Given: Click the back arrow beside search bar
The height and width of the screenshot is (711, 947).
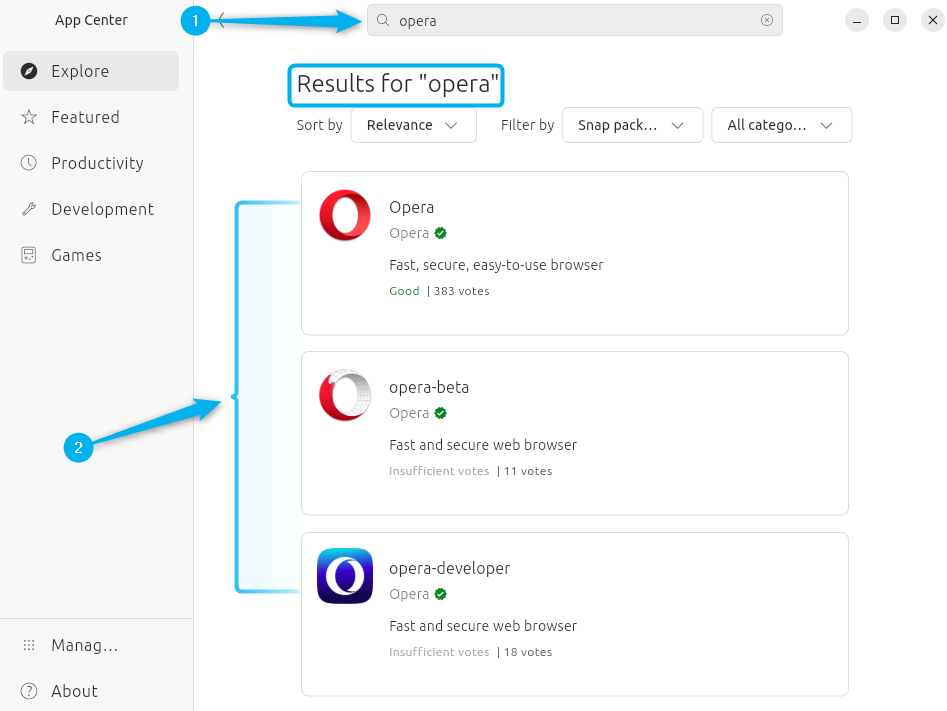Looking at the screenshot, I should coord(221,20).
